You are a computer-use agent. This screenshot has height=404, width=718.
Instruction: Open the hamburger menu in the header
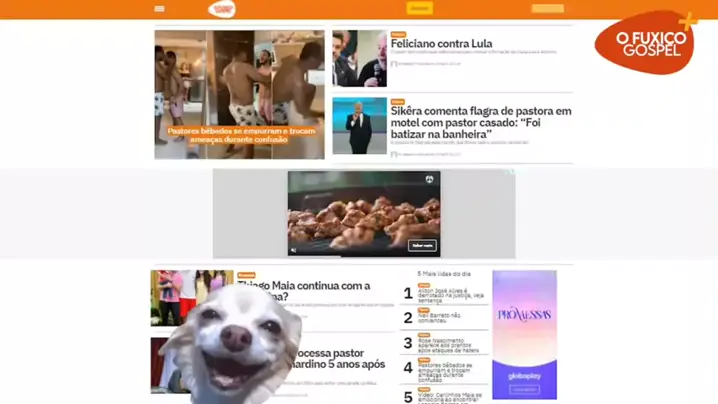[x=159, y=9]
